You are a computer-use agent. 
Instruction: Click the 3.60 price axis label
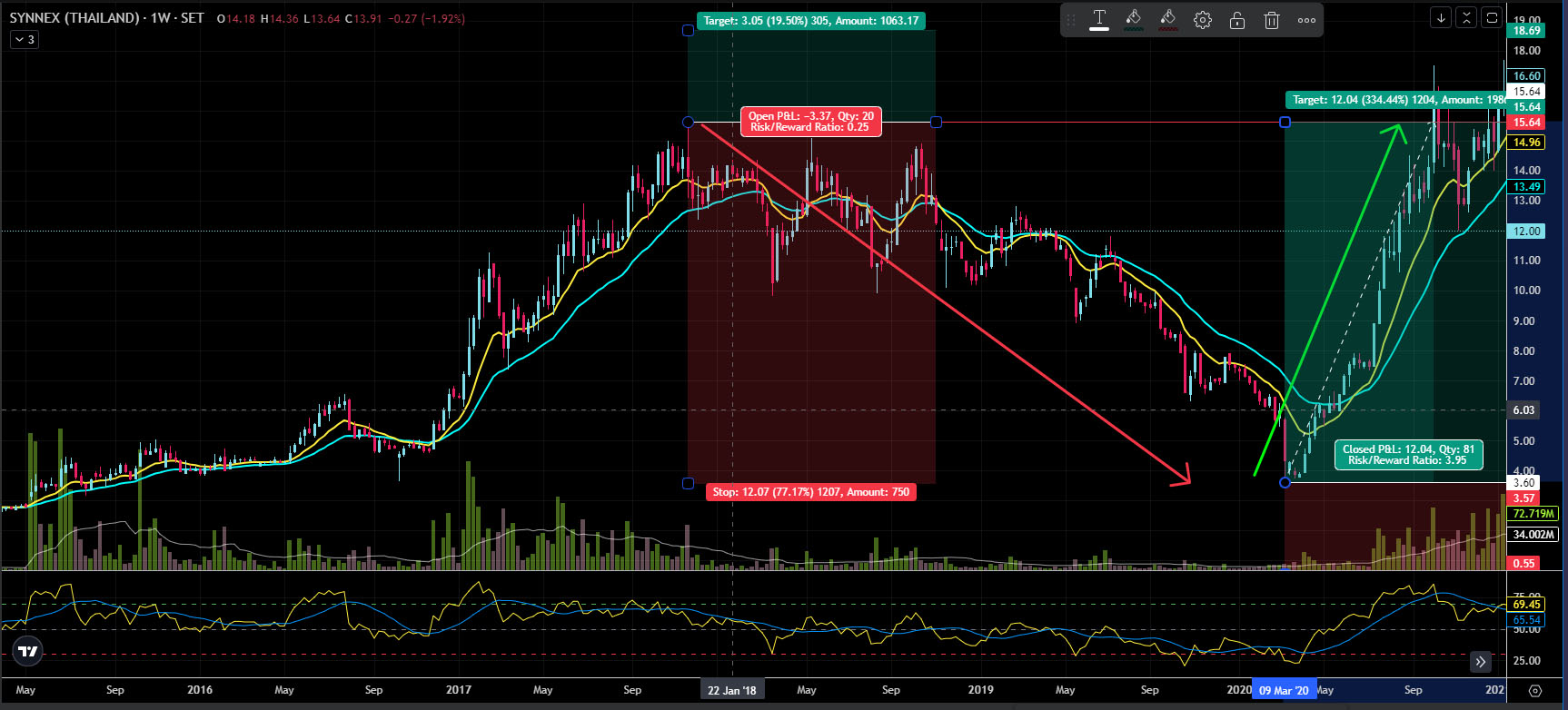point(1523,483)
